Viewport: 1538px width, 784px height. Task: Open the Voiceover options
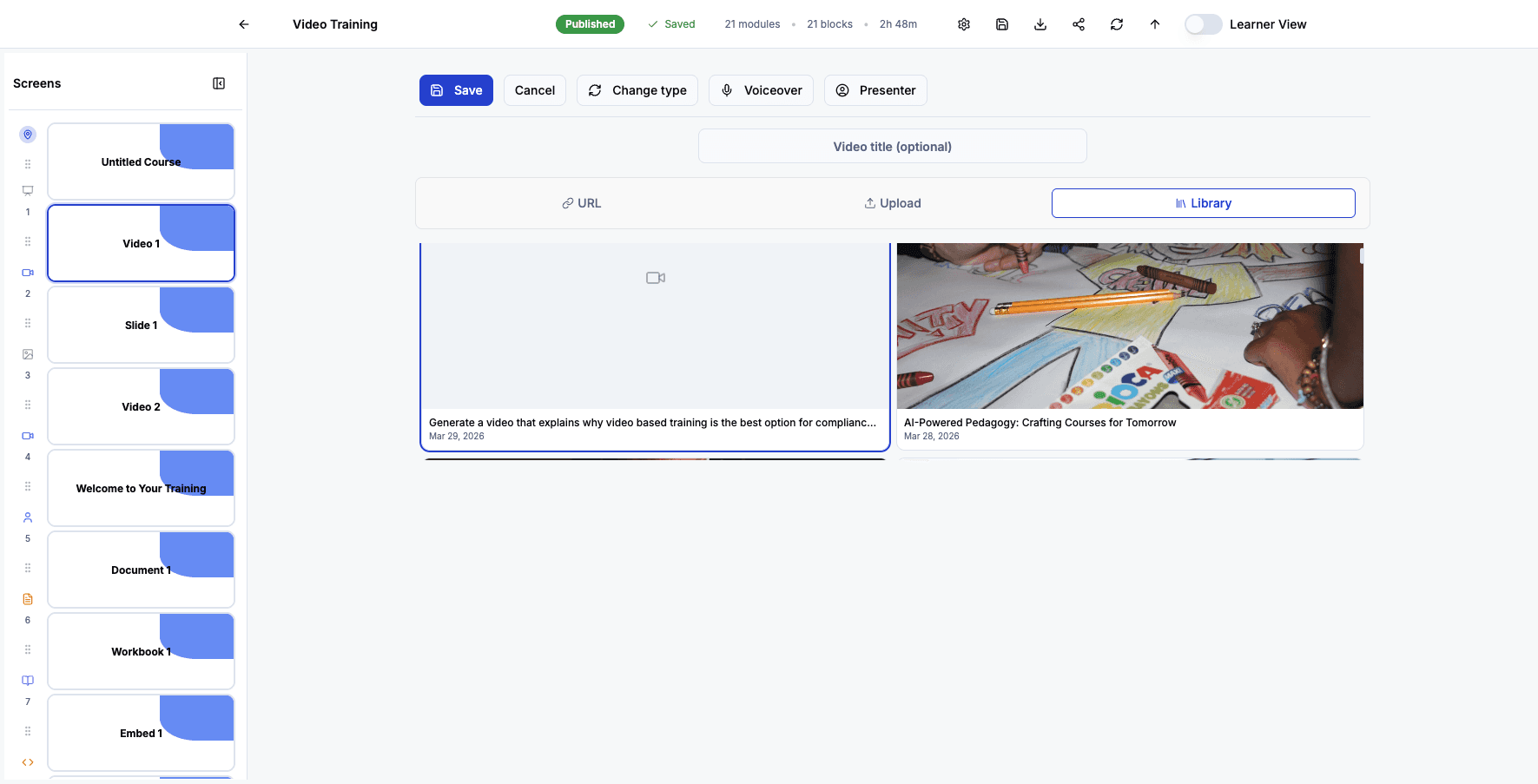click(761, 89)
